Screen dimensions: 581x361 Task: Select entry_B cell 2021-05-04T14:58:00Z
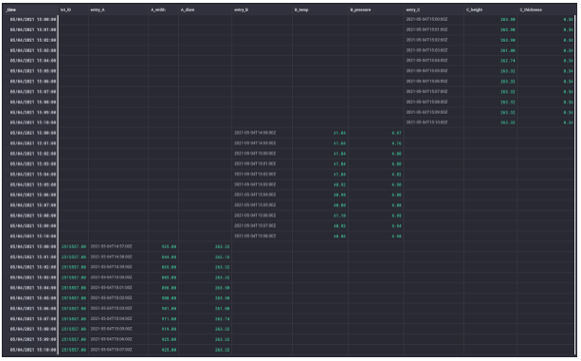pyautogui.click(x=255, y=133)
